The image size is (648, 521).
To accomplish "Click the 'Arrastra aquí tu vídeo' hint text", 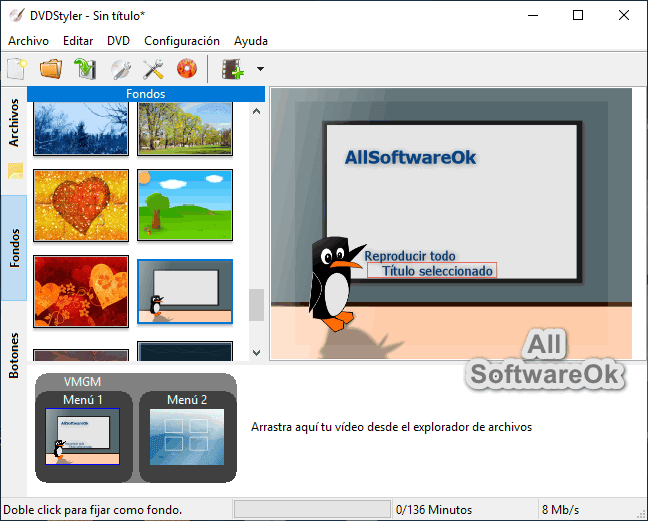I will coord(391,427).
